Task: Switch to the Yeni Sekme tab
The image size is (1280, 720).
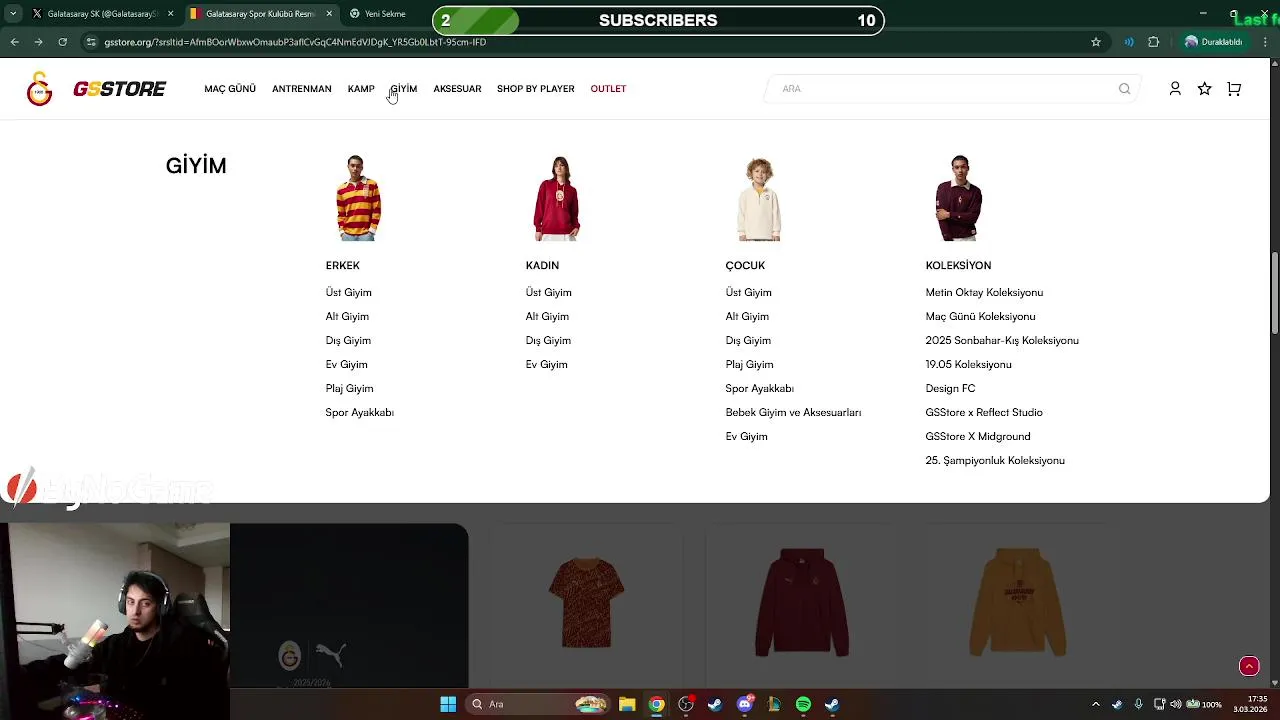Action: [386, 14]
